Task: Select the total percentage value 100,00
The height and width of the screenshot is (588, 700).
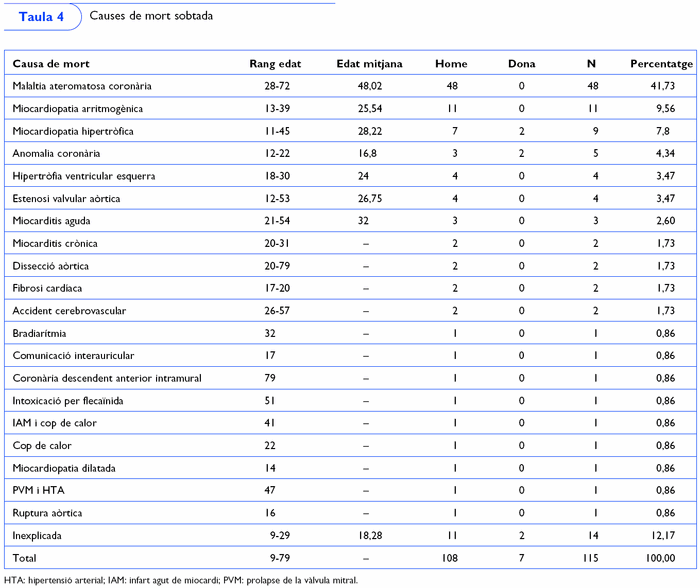Action: tap(659, 557)
